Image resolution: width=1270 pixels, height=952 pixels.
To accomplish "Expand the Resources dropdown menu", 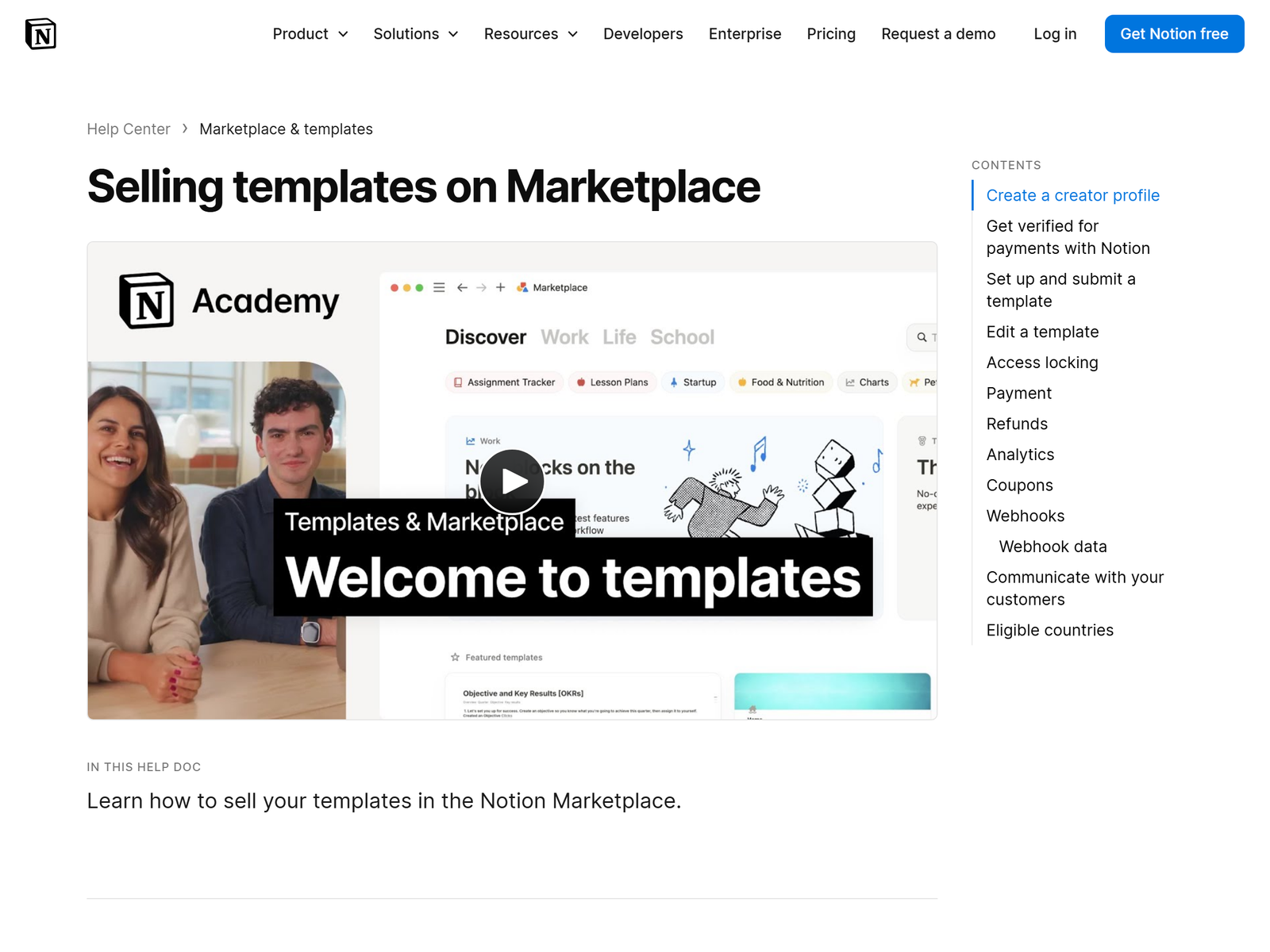I will [531, 34].
